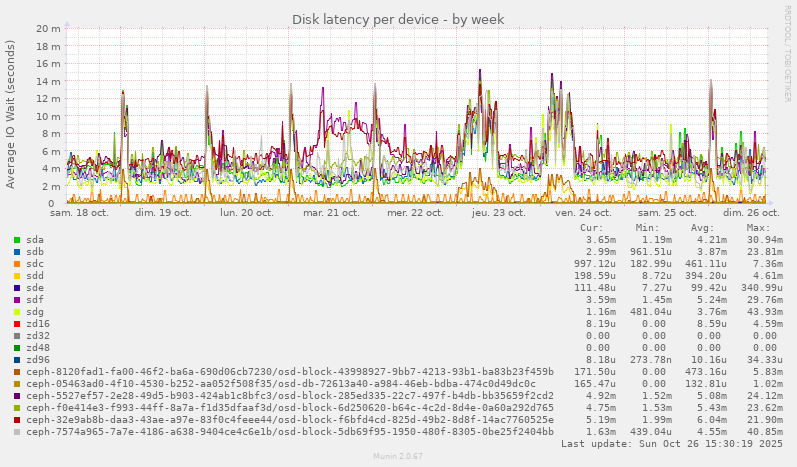Viewport: 797px width, 467px height.
Task: Click the purple sdf legend swatch
Action: [x=17, y=300]
